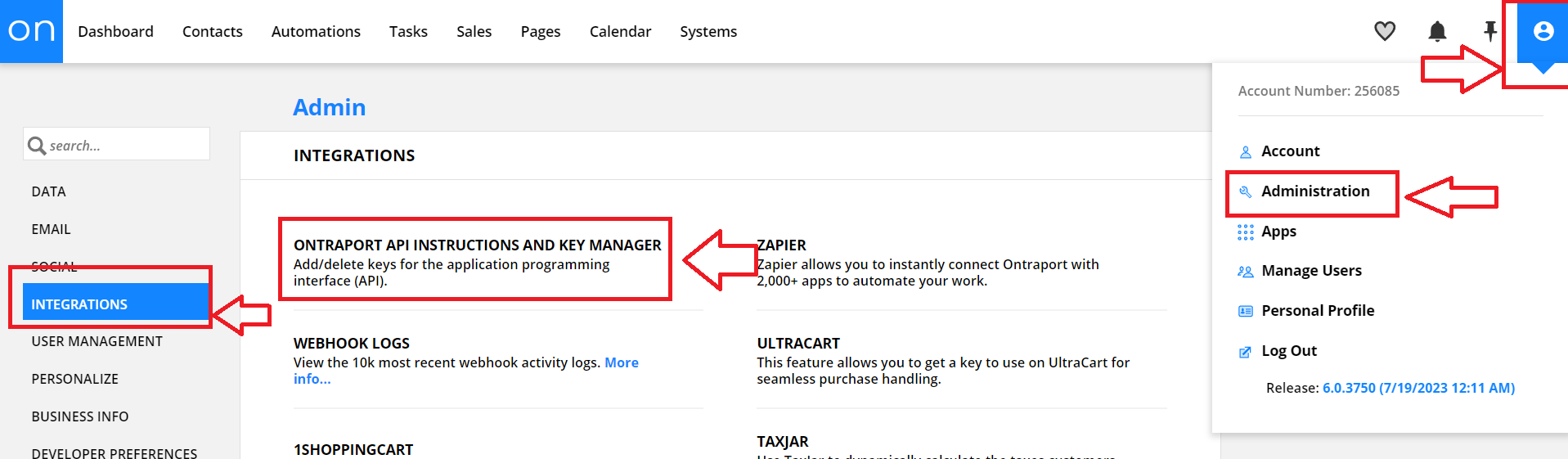Image resolution: width=1568 pixels, height=459 pixels.
Task: Select DATA in the admin sidebar
Action: coord(48,191)
